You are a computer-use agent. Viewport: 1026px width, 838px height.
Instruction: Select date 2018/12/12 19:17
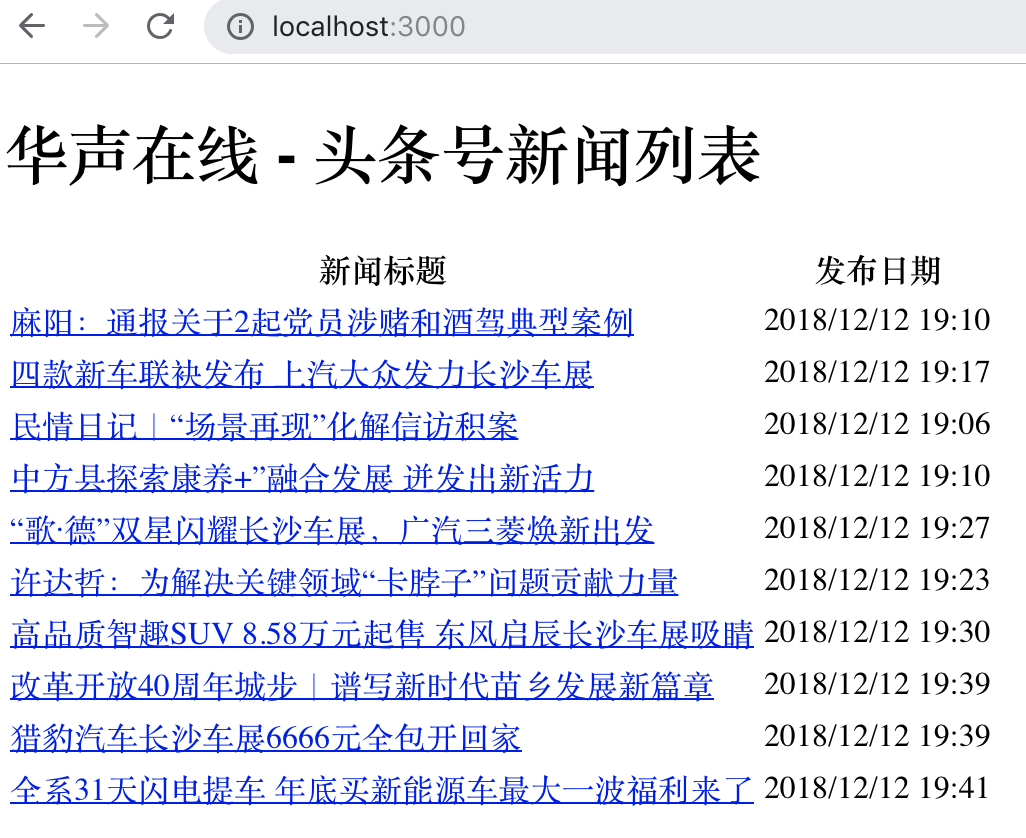coord(877,372)
